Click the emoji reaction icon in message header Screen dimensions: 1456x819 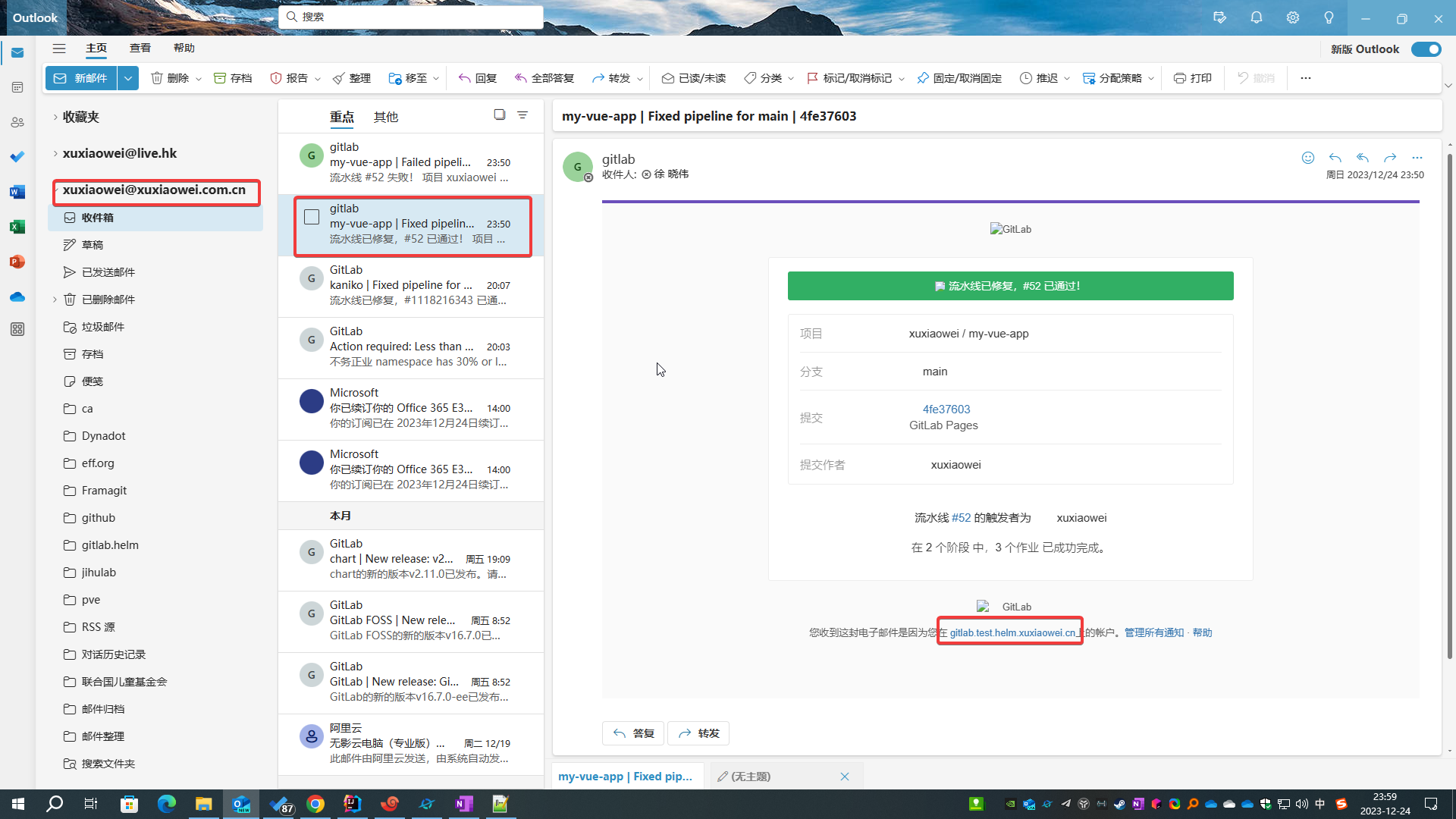(x=1307, y=158)
